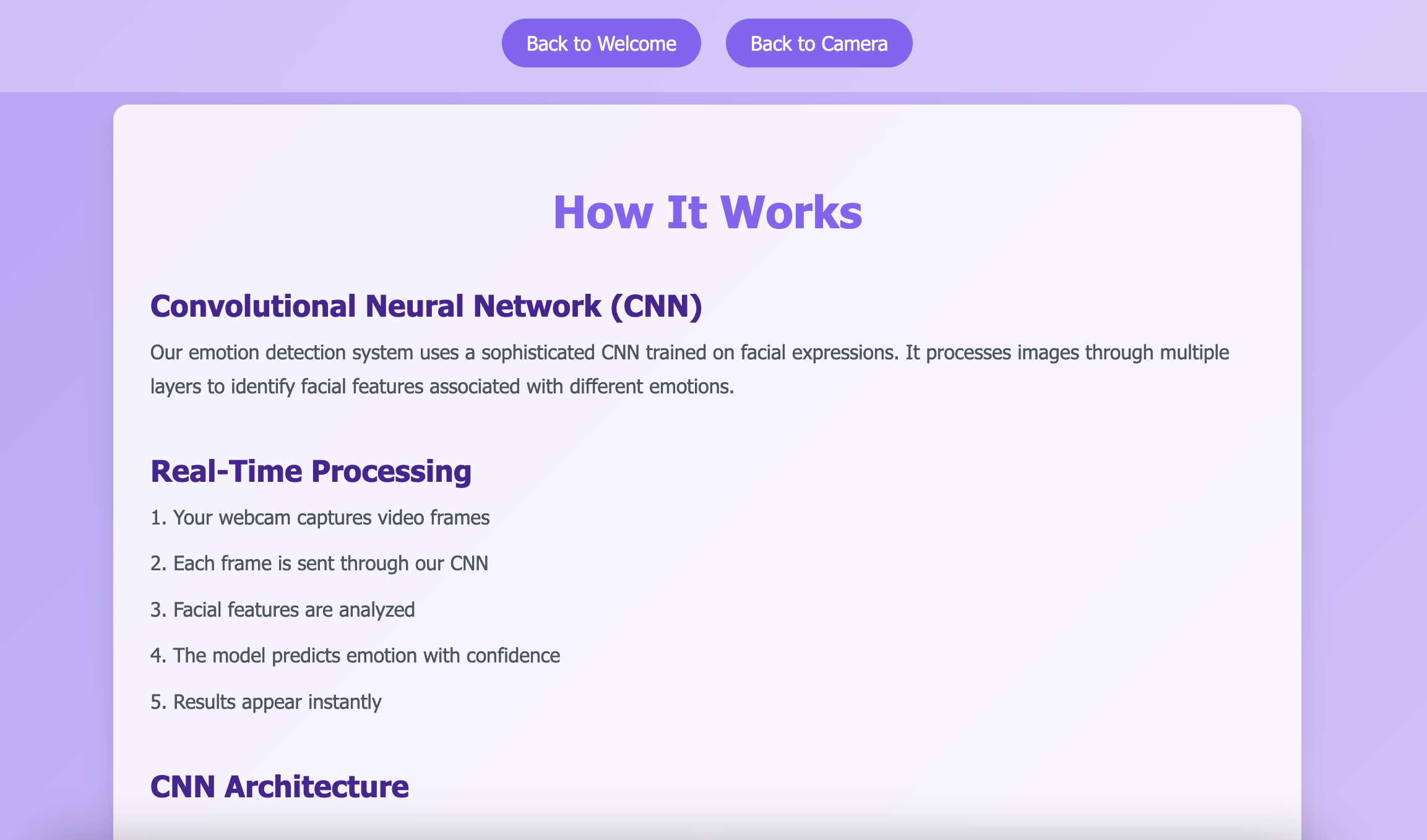Click the text line starting layers to identify
Image resolution: width=1427 pixels, height=840 pixels.
pos(442,387)
